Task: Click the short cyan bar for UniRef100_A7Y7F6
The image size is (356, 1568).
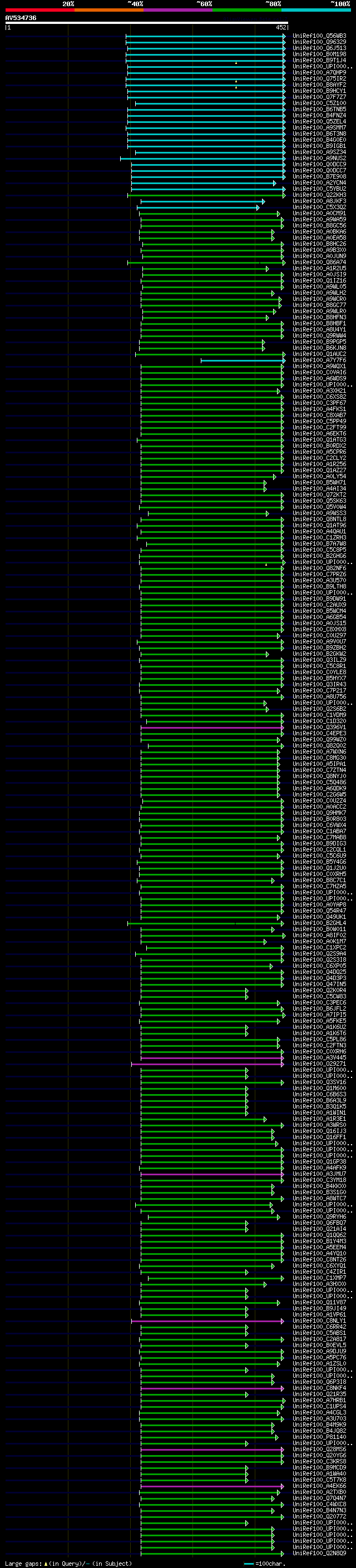Action: 242,360
